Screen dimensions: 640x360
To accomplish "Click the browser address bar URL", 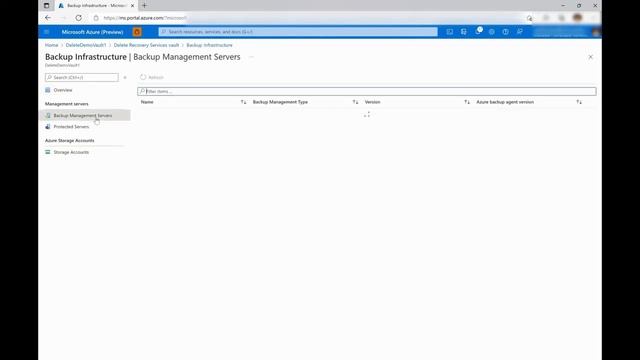I will pyautogui.click(x=145, y=18).
